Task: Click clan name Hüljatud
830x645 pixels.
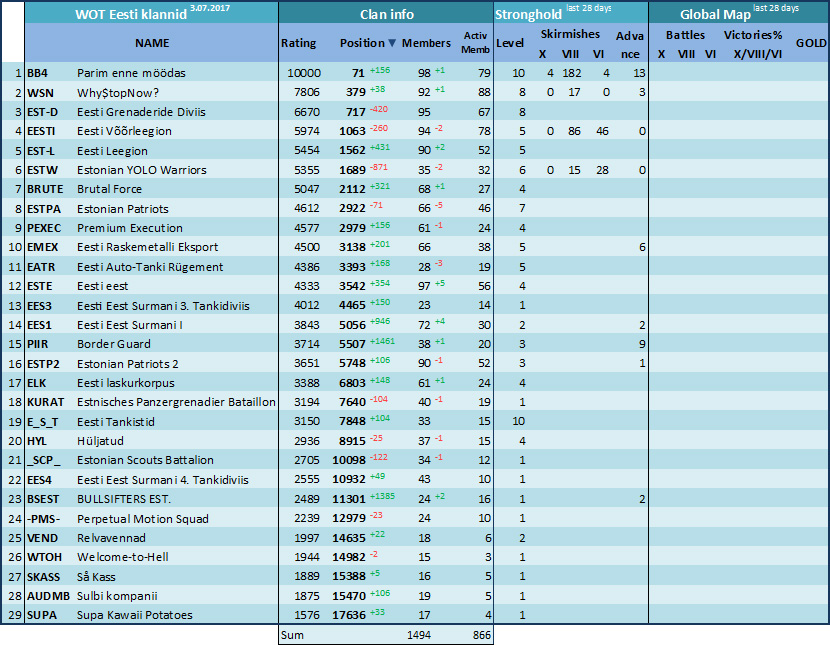Action: point(100,441)
